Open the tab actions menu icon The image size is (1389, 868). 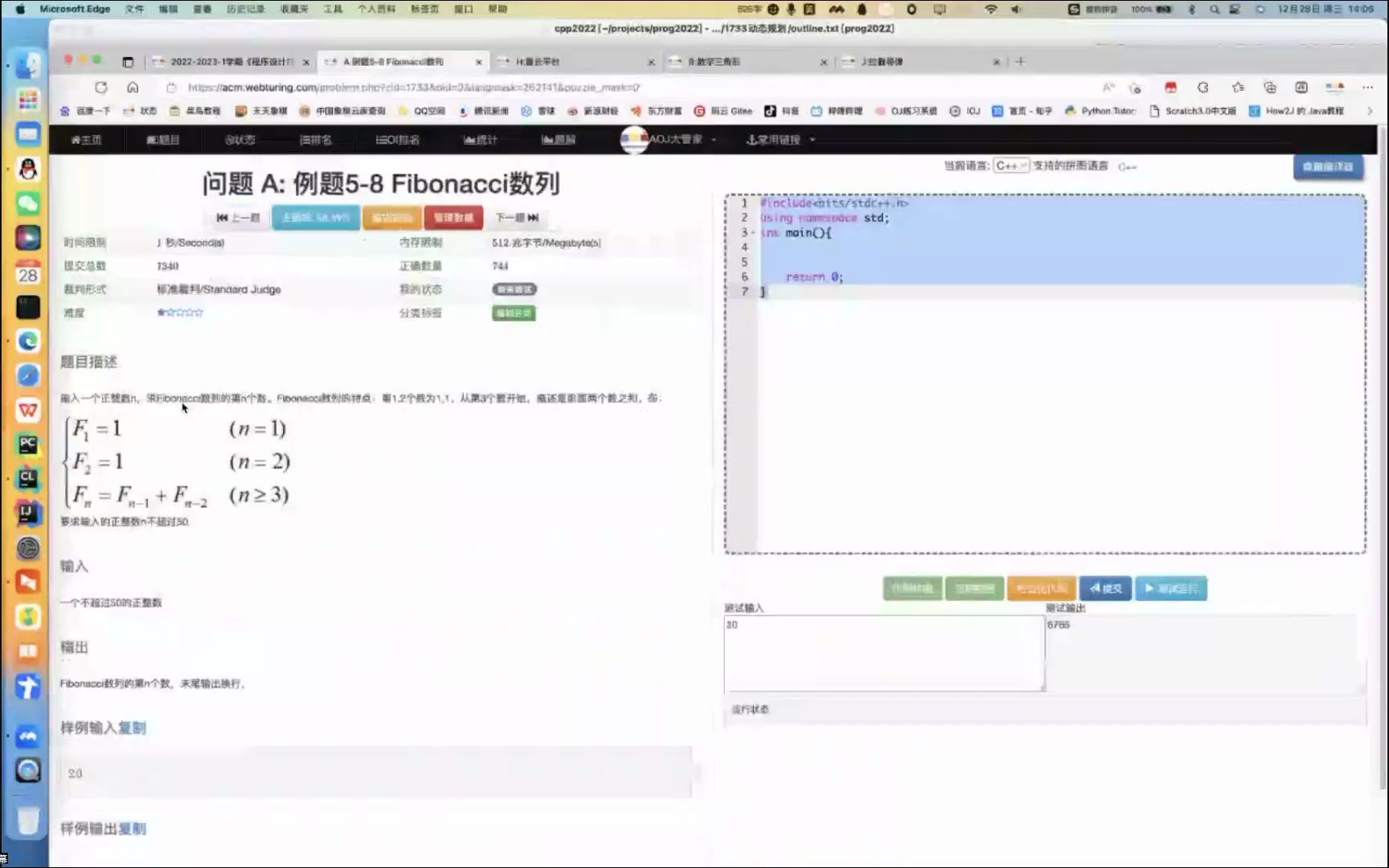click(x=128, y=62)
